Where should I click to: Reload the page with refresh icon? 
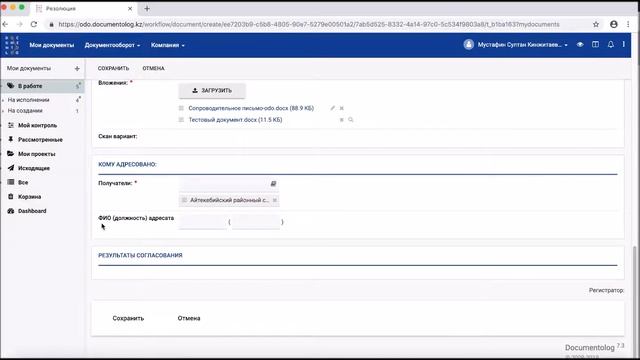[34, 24]
